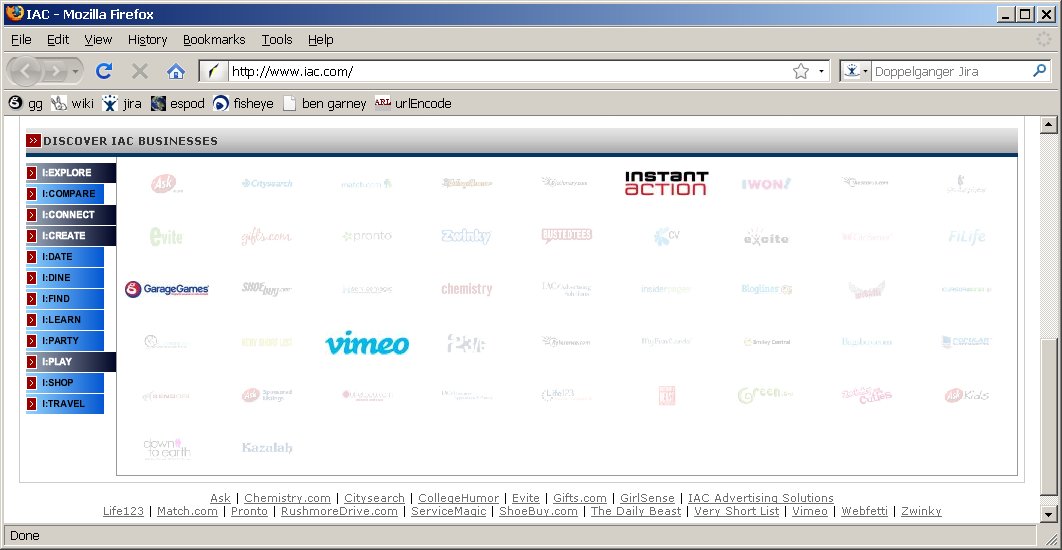Select the I:CREATE category
Viewport: 1062px width, 550px height.
tap(71, 236)
